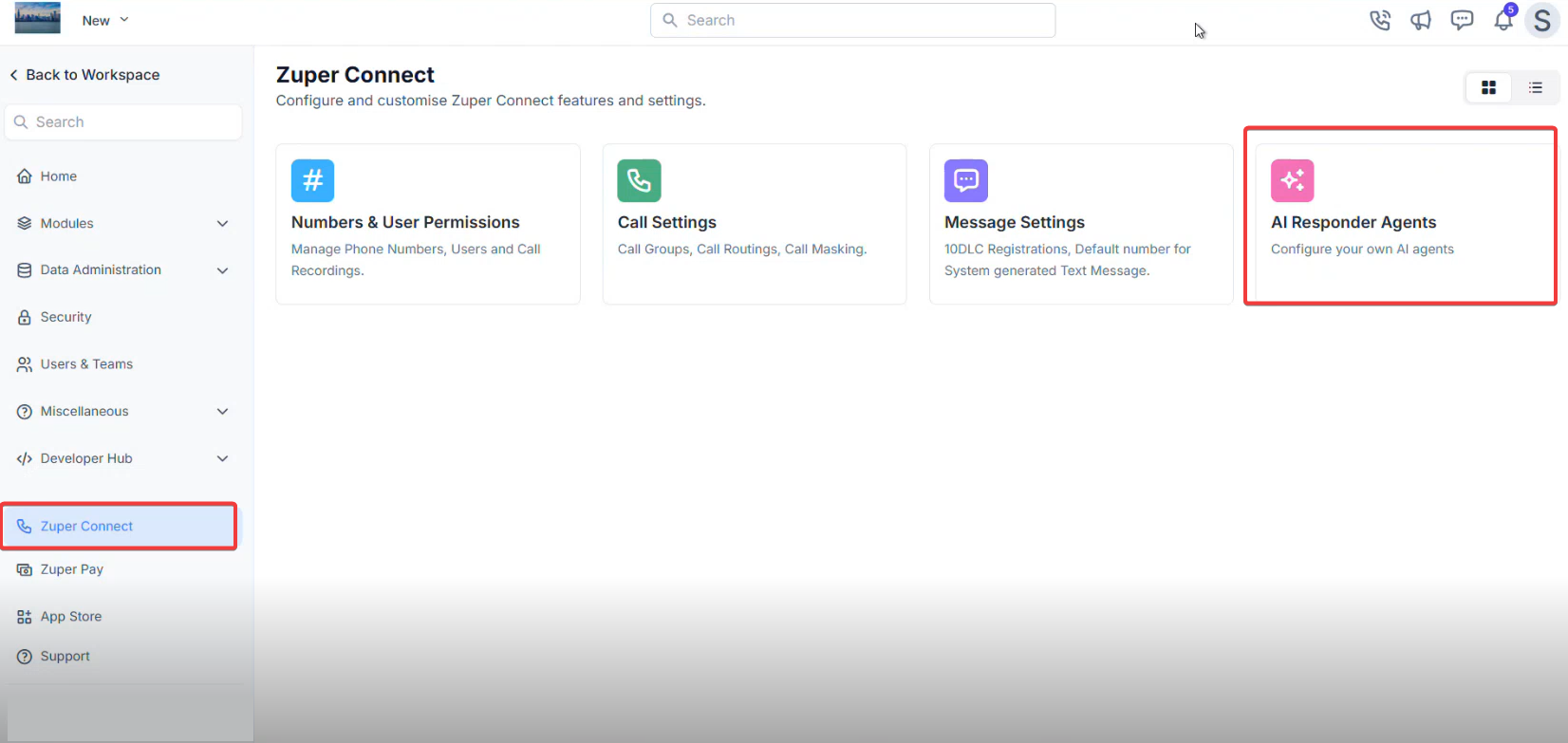Click the Zuper Pay wallet icon

pos(25,569)
